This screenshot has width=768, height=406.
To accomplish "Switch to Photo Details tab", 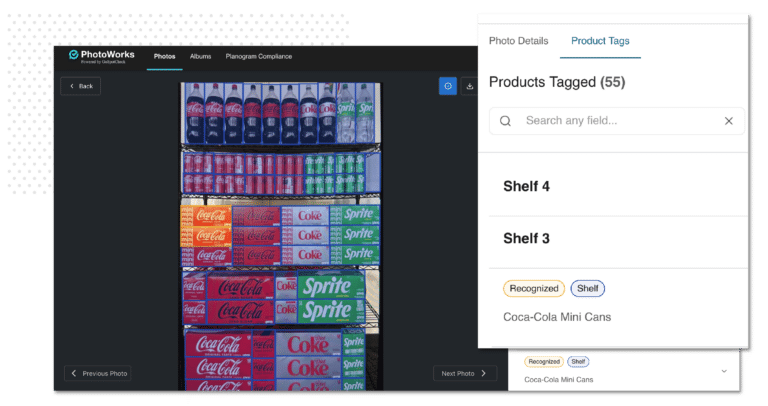I will click(x=519, y=41).
